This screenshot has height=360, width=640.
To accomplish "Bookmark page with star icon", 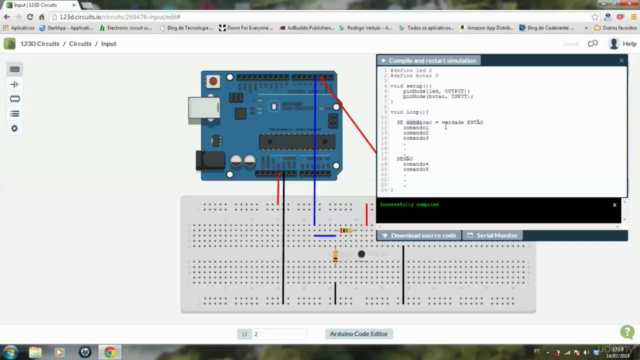I will [x=595, y=17].
